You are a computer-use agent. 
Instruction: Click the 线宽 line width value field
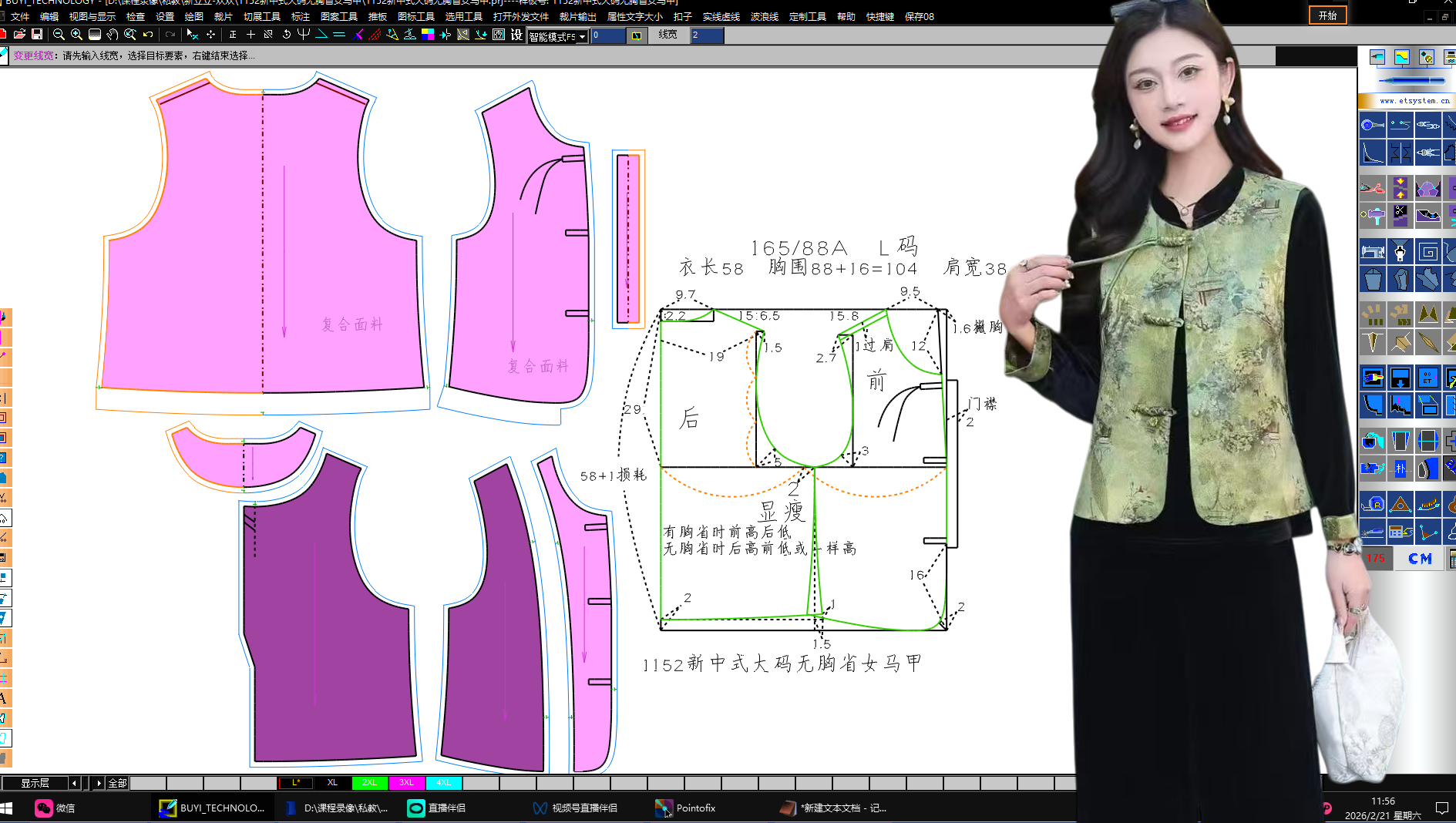coord(706,35)
